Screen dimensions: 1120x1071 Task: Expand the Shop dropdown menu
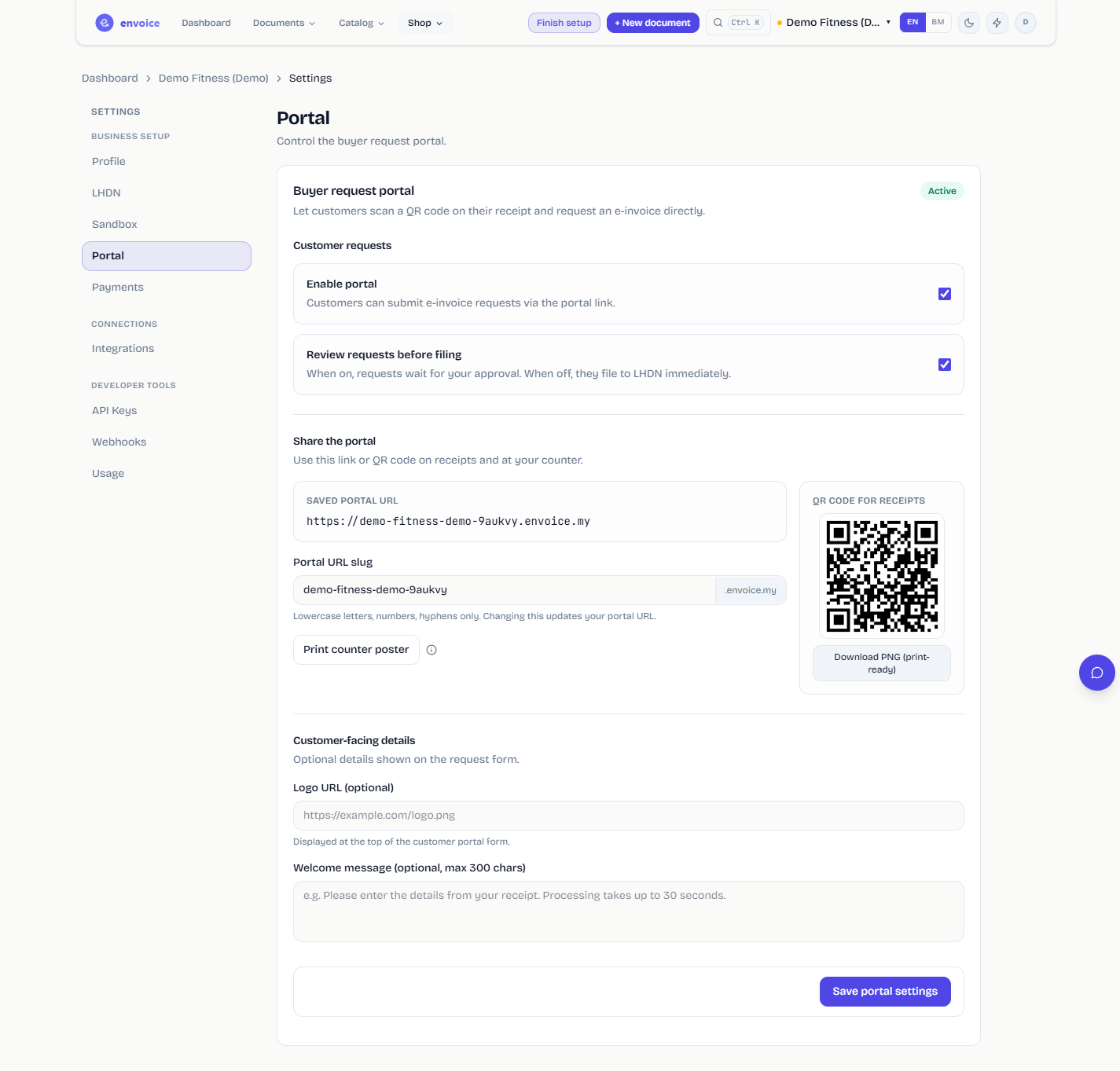click(425, 23)
